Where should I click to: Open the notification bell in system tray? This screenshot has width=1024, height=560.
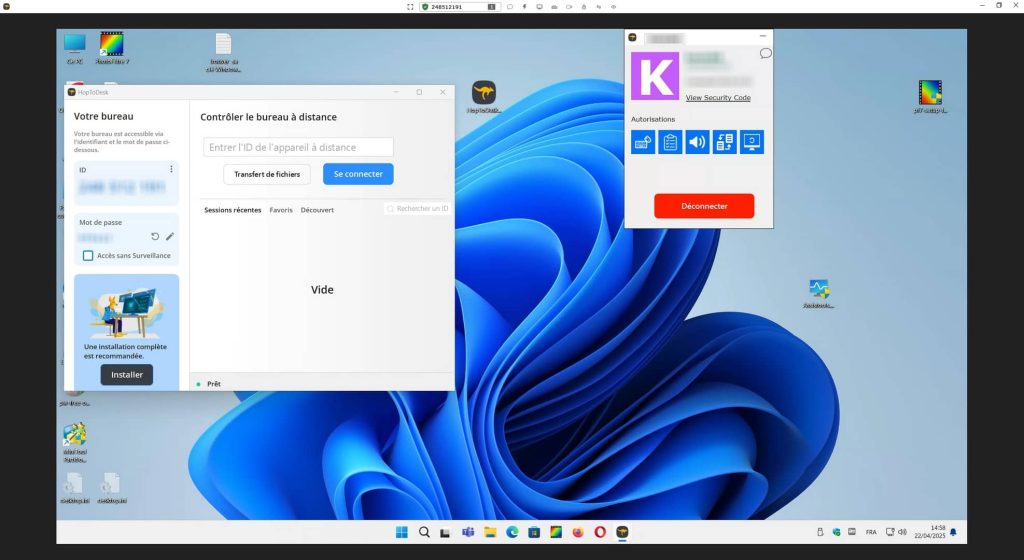point(953,533)
